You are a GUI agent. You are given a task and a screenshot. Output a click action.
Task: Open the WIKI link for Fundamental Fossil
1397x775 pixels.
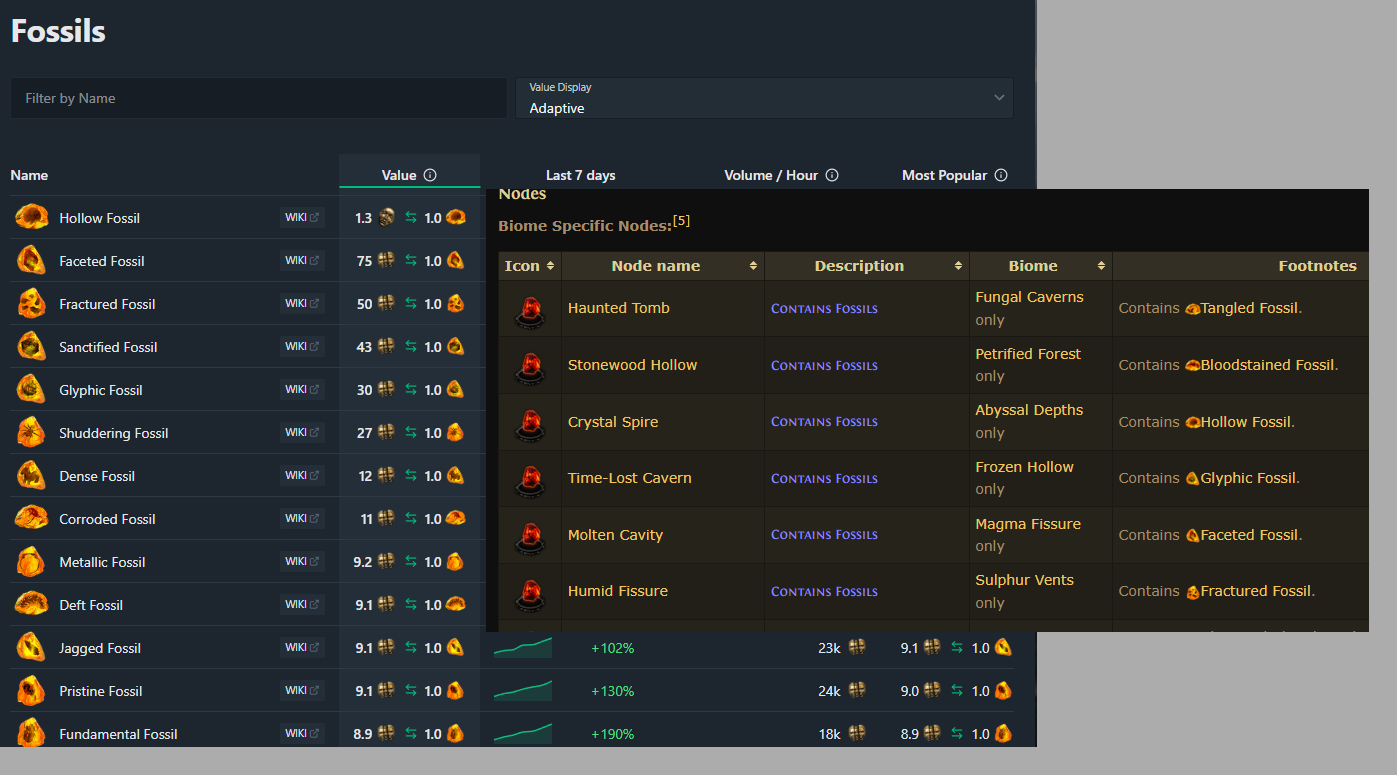coord(302,733)
